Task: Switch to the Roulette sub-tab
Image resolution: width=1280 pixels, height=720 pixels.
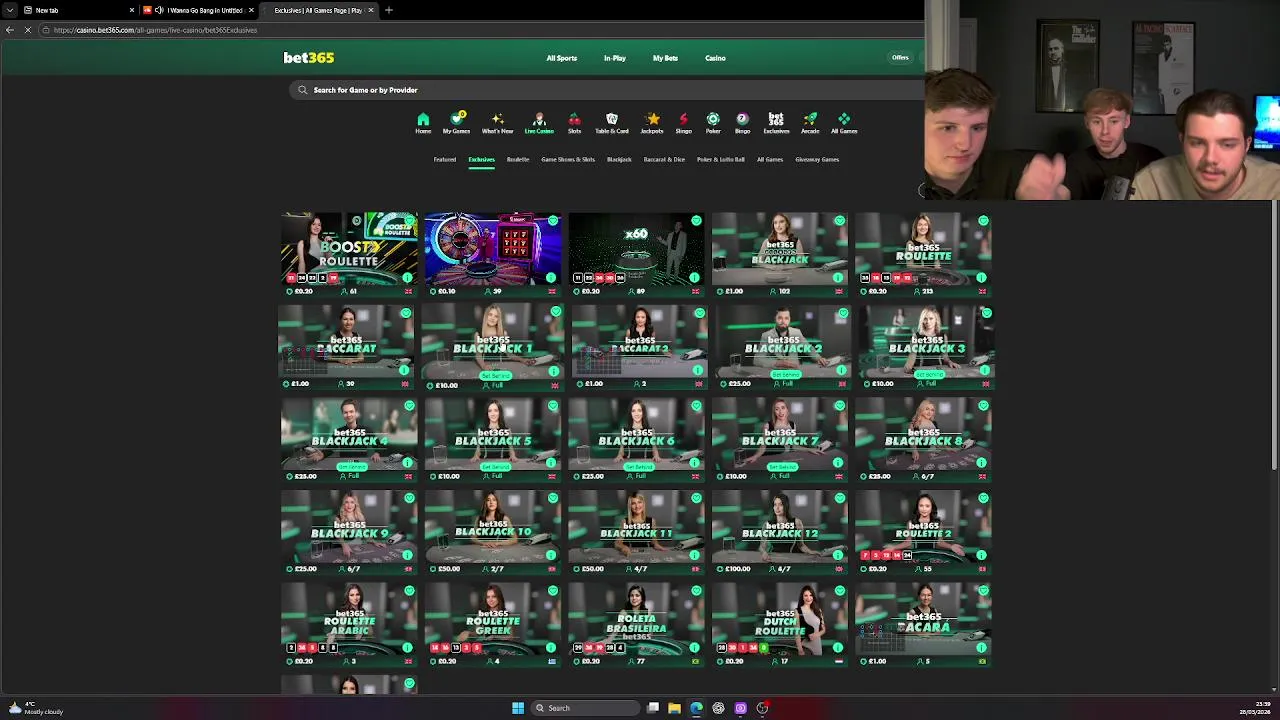Action: [x=517, y=160]
